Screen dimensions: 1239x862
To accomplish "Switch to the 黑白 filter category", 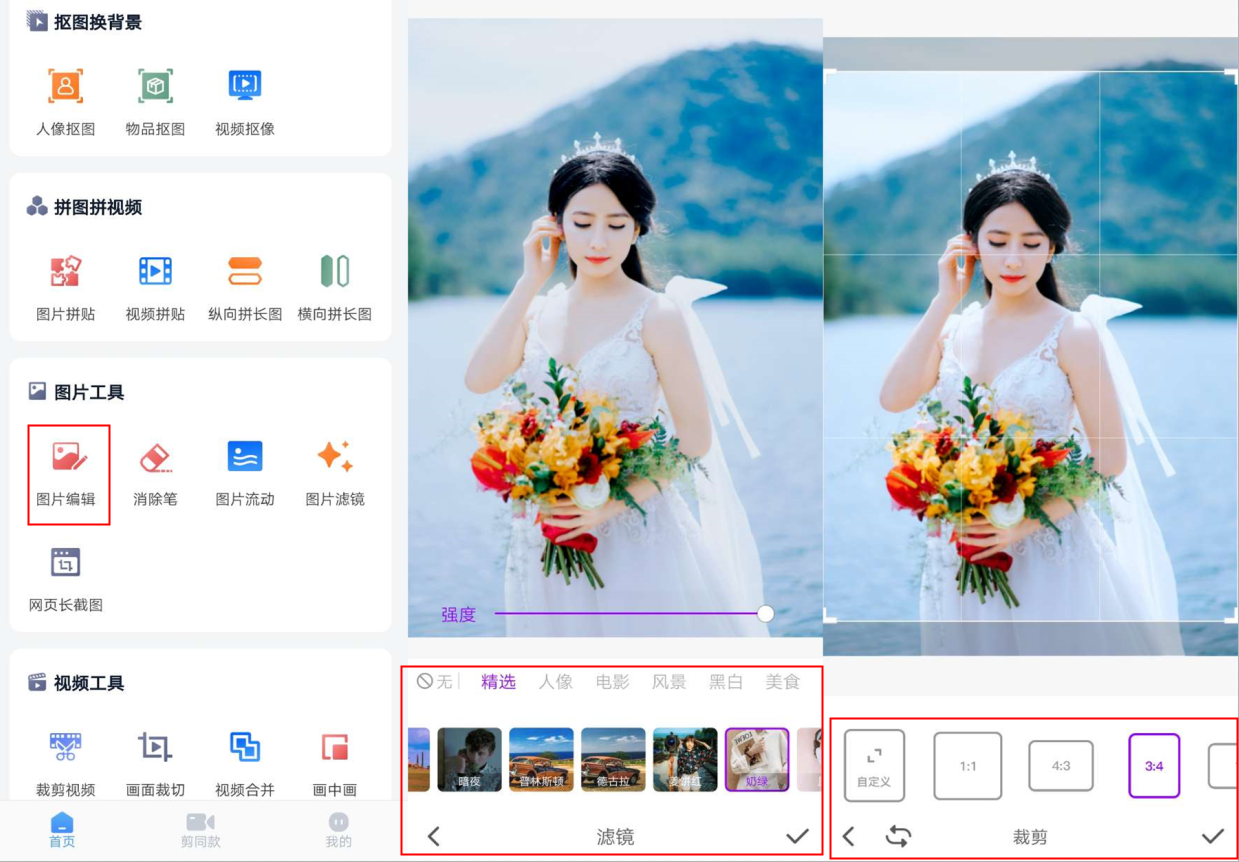I will [724, 682].
